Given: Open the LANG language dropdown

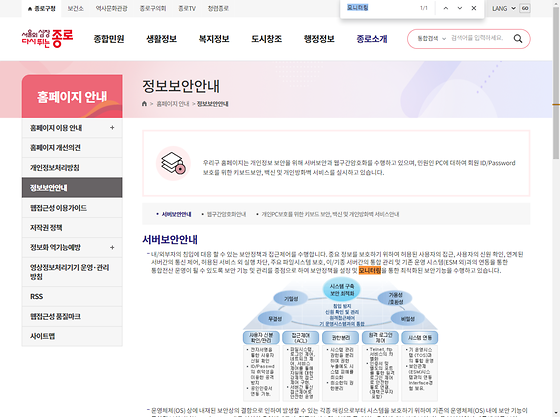Looking at the screenshot, I should click(x=504, y=8).
